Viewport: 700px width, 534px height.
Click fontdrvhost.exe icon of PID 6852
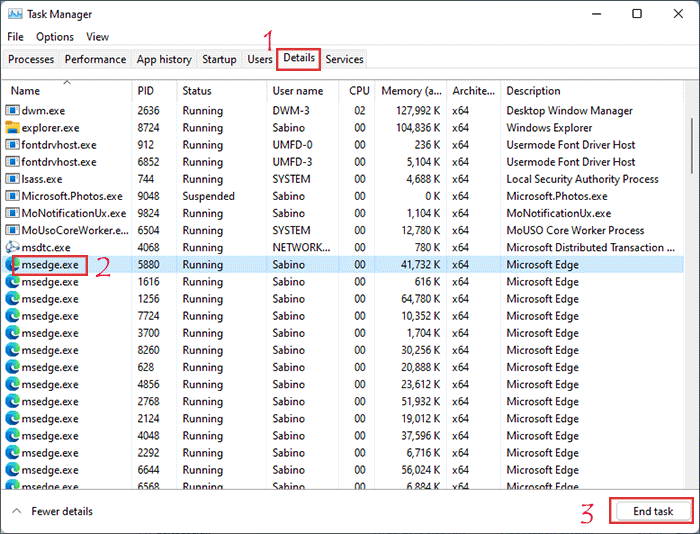(x=12, y=162)
